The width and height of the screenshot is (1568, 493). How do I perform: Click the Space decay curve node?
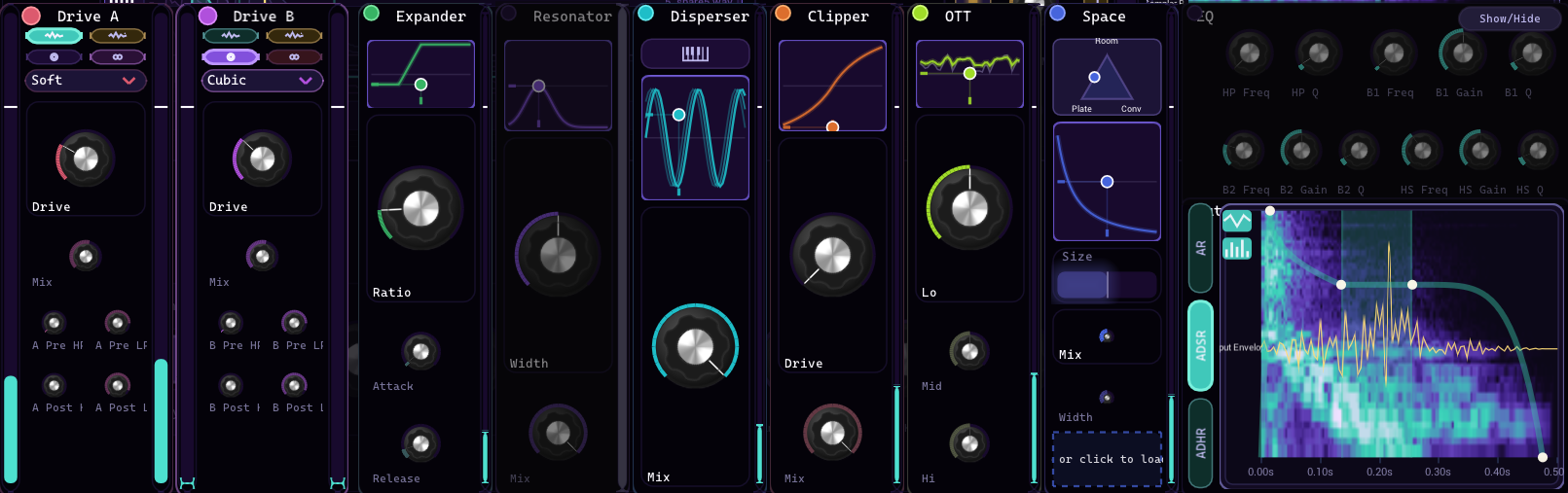point(1107,182)
